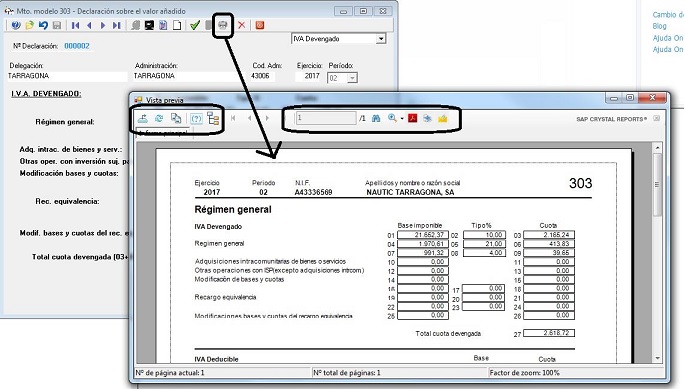Go to previous record in model 303 window
The image size is (685, 390).
point(89,25)
